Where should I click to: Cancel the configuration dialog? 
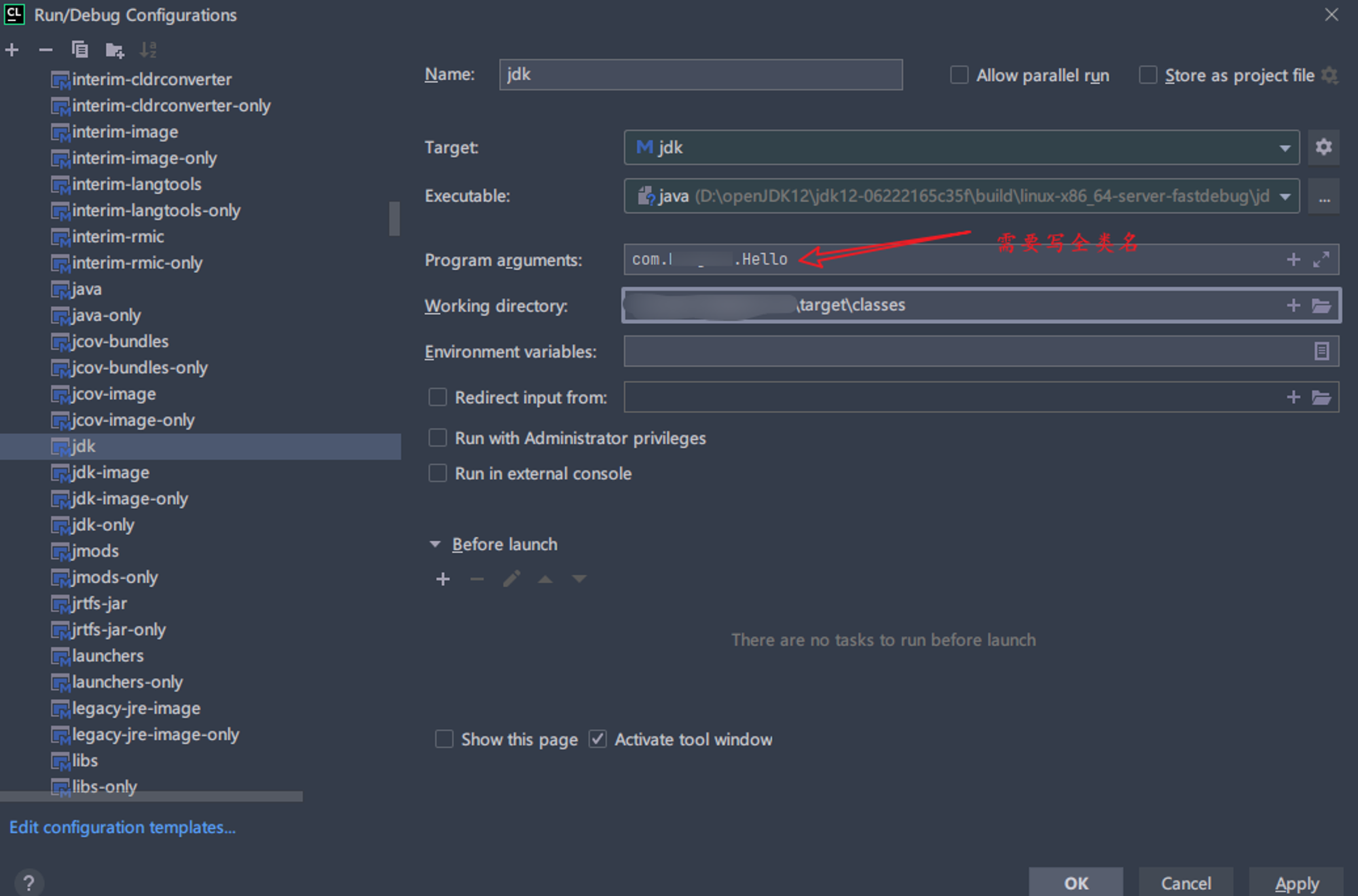point(1186,882)
